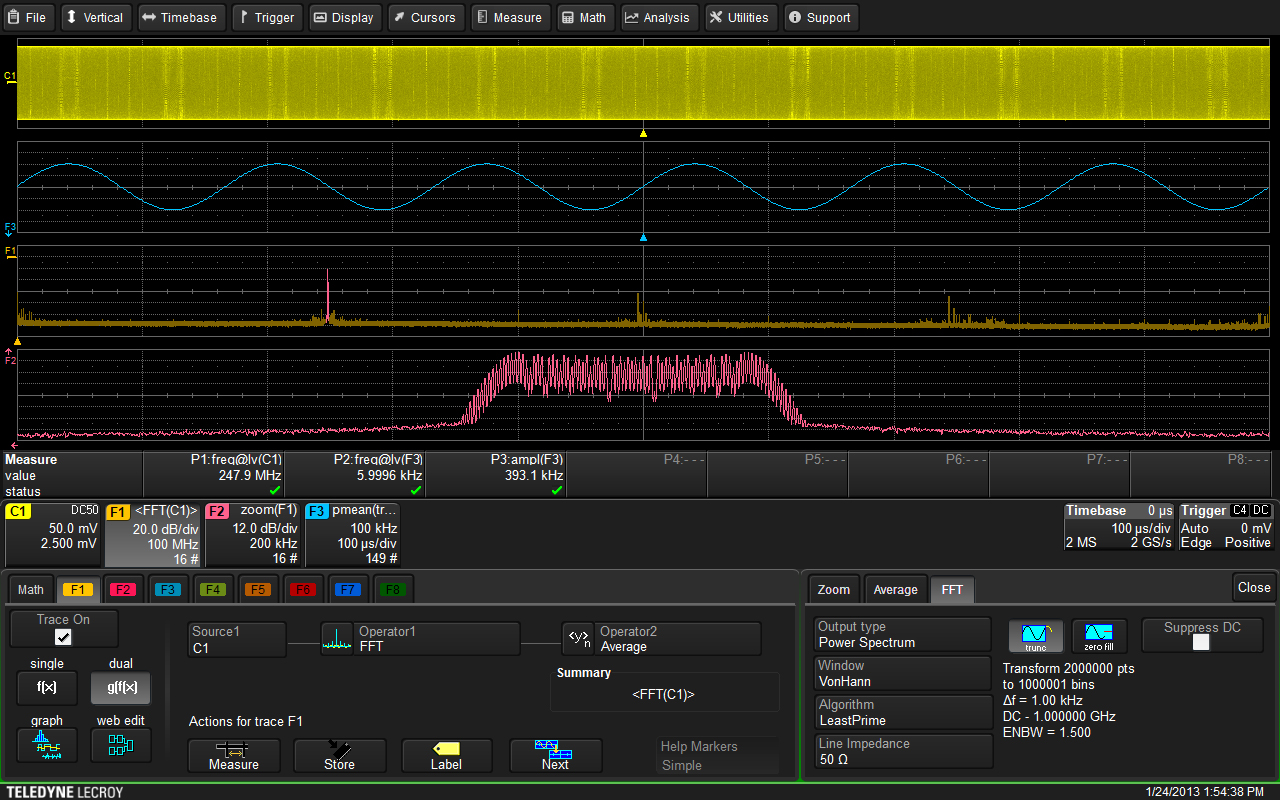Change the Window VonHann selection

point(903,674)
